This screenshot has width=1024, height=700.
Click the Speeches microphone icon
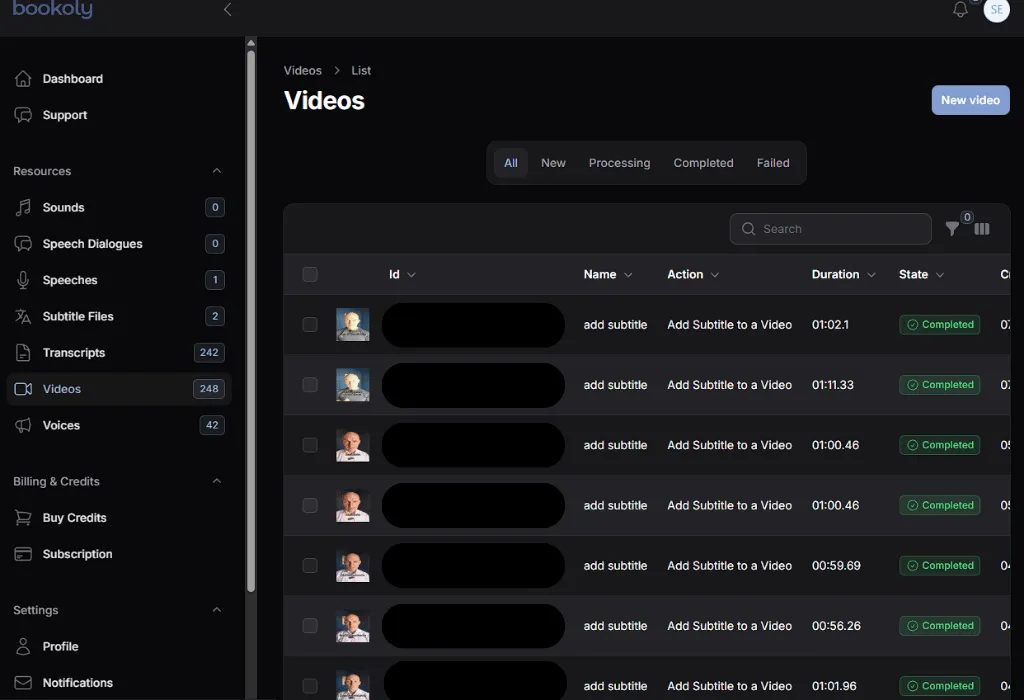[x=24, y=280]
